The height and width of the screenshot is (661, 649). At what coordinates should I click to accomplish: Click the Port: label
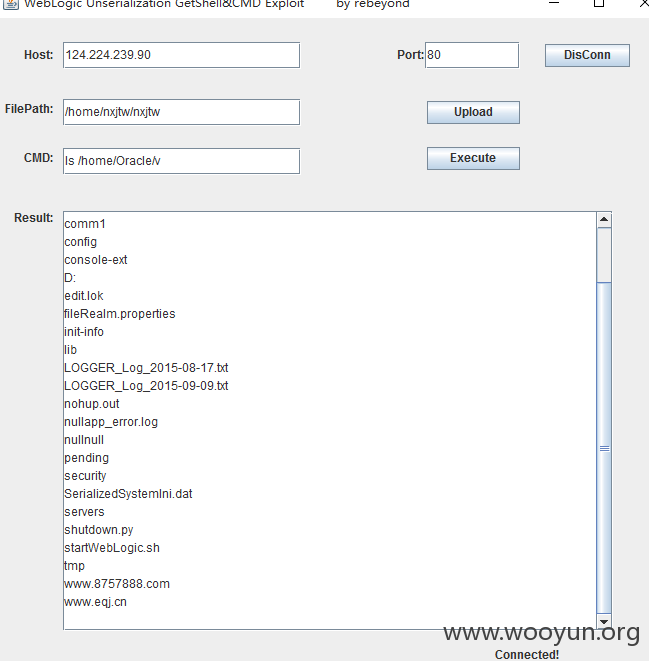pyautogui.click(x=410, y=55)
